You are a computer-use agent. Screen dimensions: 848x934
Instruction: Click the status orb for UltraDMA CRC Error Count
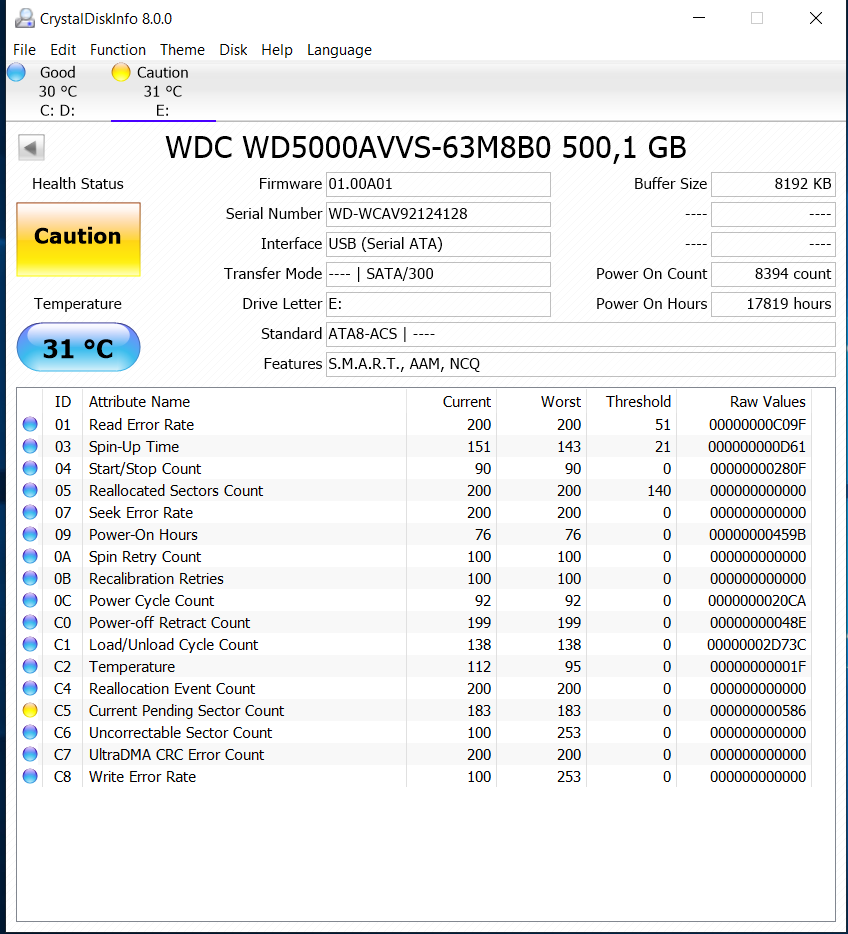[x=30, y=755]
